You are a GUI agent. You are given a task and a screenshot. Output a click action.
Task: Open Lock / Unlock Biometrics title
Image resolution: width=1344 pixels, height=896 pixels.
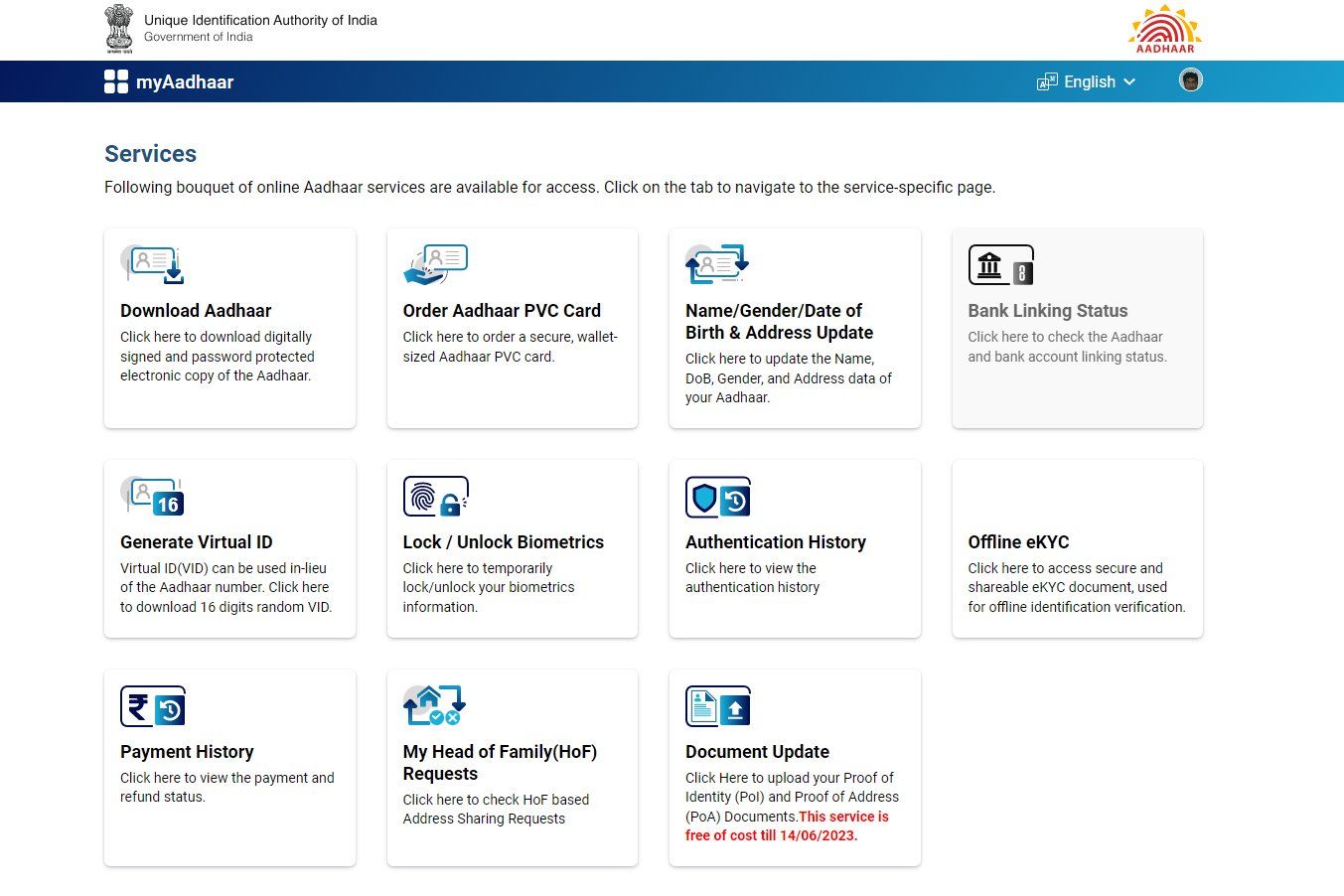point(504,542)
